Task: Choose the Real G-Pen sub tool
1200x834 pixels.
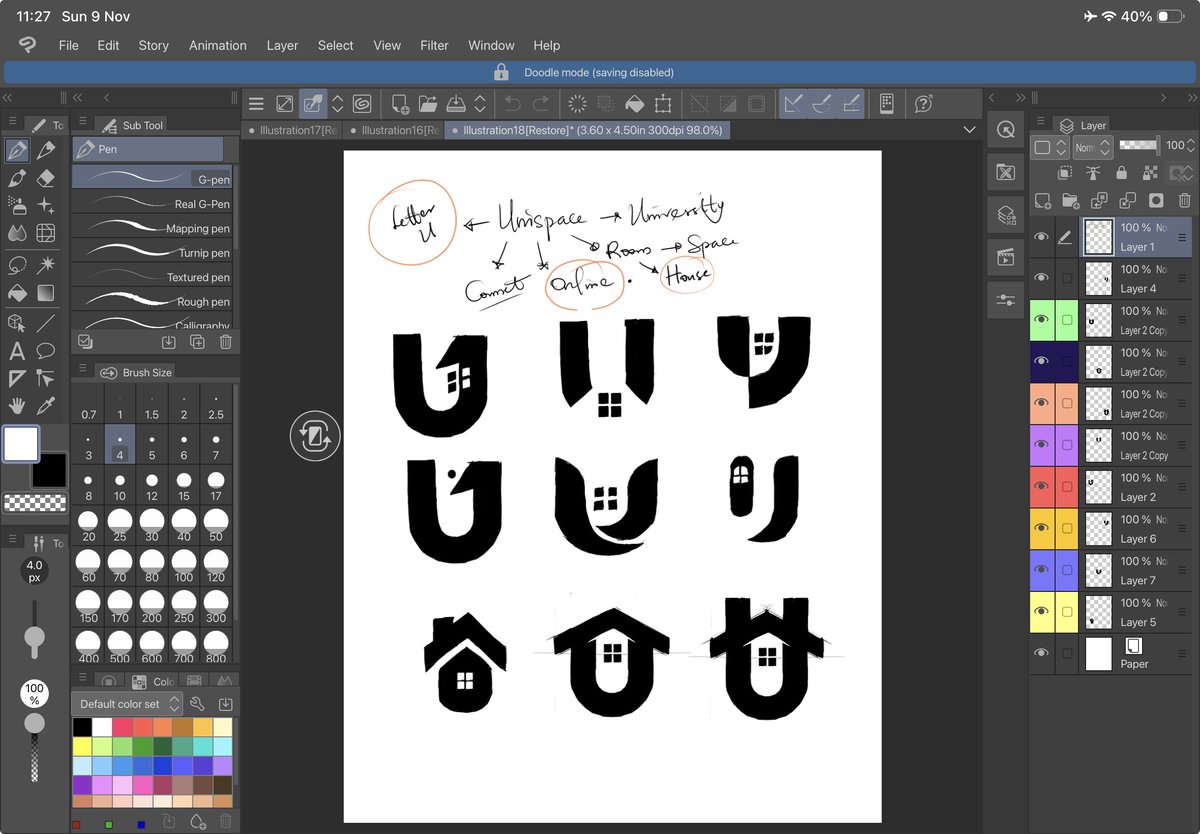Action: coord(152,203)
